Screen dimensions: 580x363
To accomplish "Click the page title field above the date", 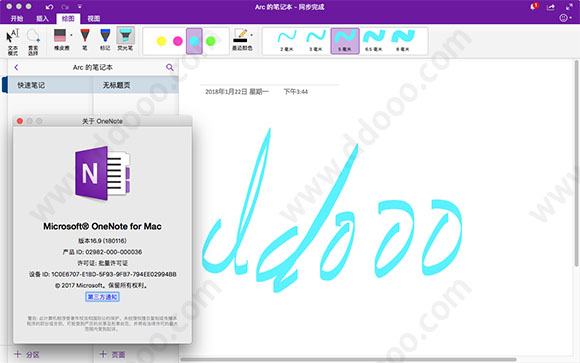I will click(x=269, y=78).
